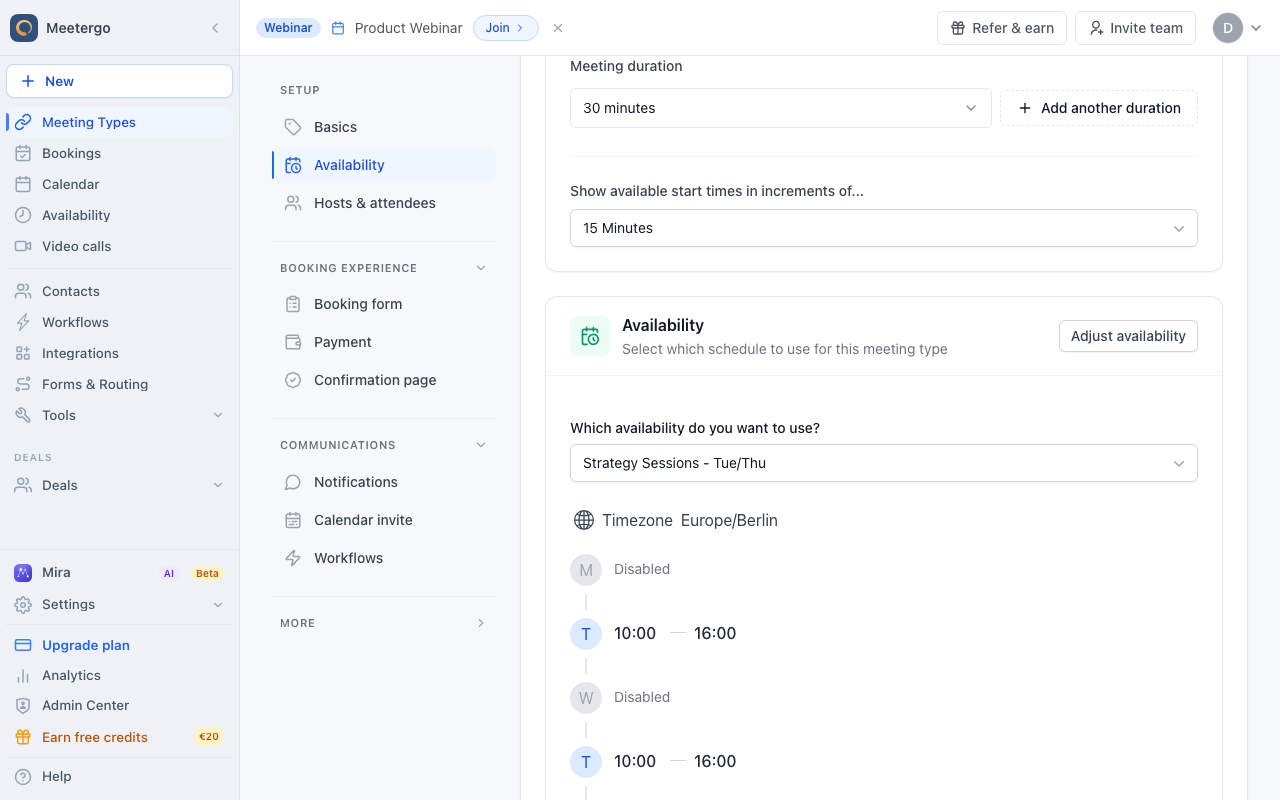Image resolution: width=1280 pixels, height=800 pixels.
Task: Collapse the Communications section
Action: pyautogui.click(x=481, y=445)
